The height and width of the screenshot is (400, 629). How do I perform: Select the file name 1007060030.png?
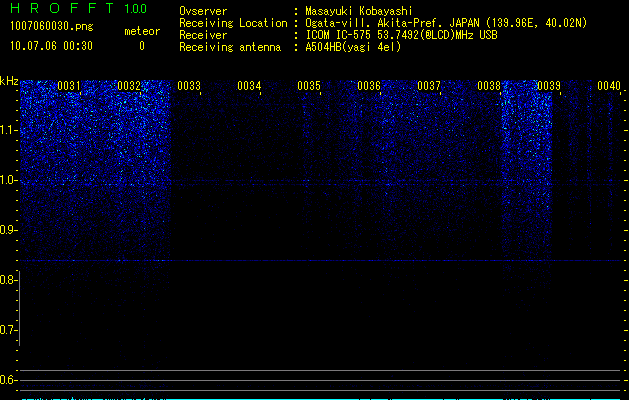coord(52,26)
